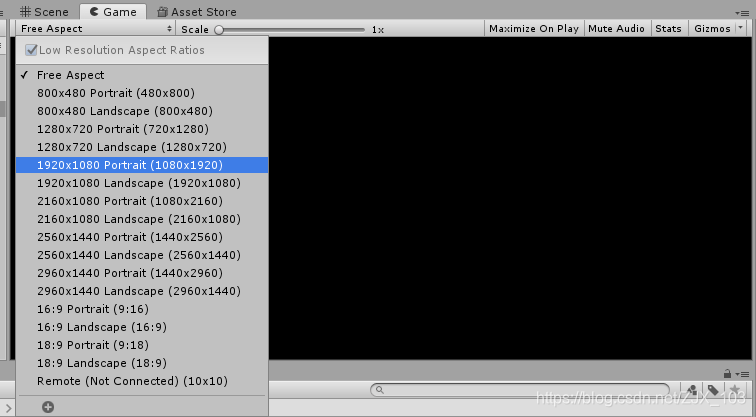Viewport: 756px width, 417px height.
Task: Select 1920x1080 Landscape (1920x1080)
Action: point(142,183)
